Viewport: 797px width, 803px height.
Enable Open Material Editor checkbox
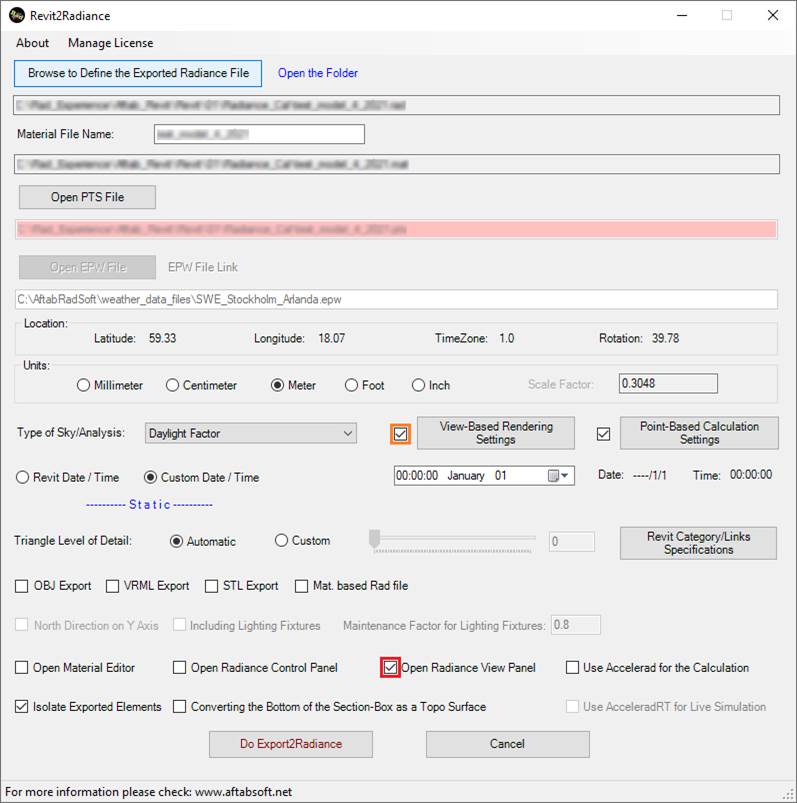[x=22, y=668]
